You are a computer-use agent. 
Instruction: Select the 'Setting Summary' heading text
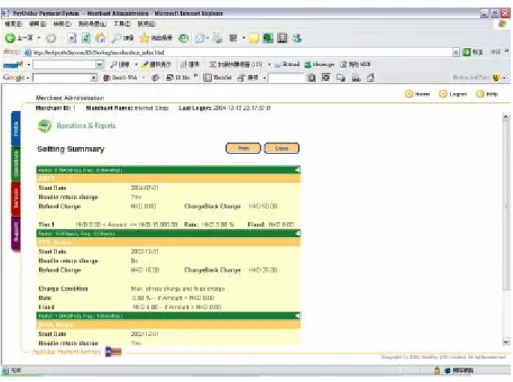click(71, 149)
